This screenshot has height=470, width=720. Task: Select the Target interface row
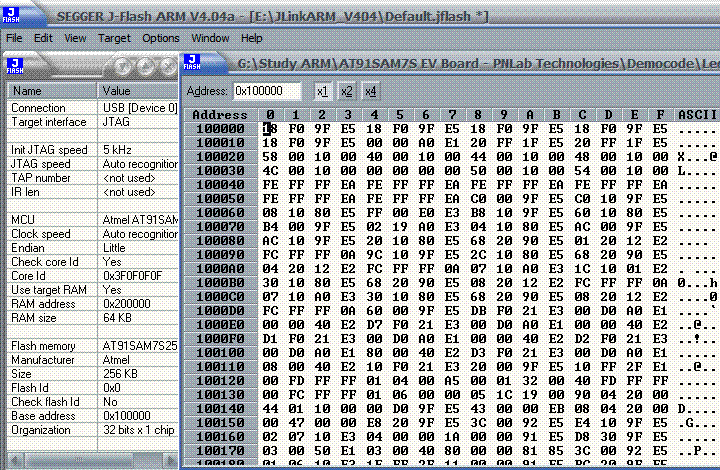(x=93, y=122)
